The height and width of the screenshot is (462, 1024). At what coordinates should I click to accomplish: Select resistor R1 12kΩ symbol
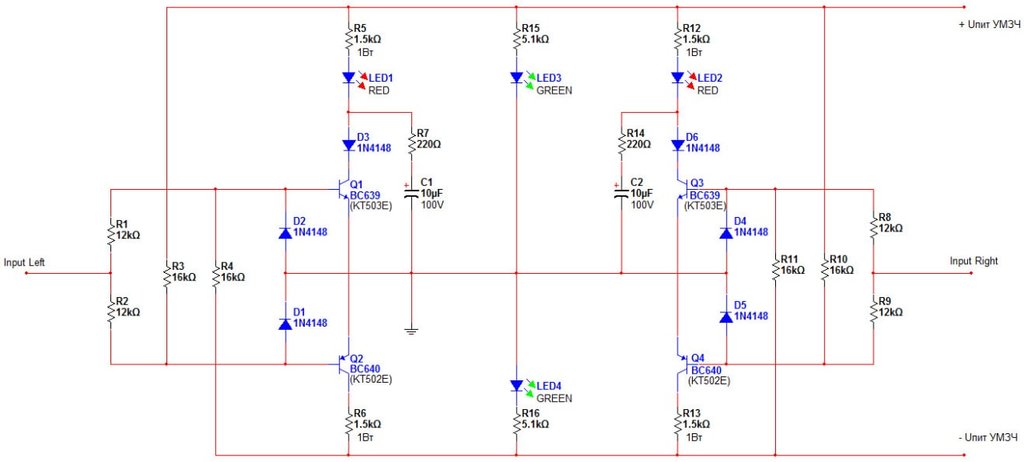(110, 234)
